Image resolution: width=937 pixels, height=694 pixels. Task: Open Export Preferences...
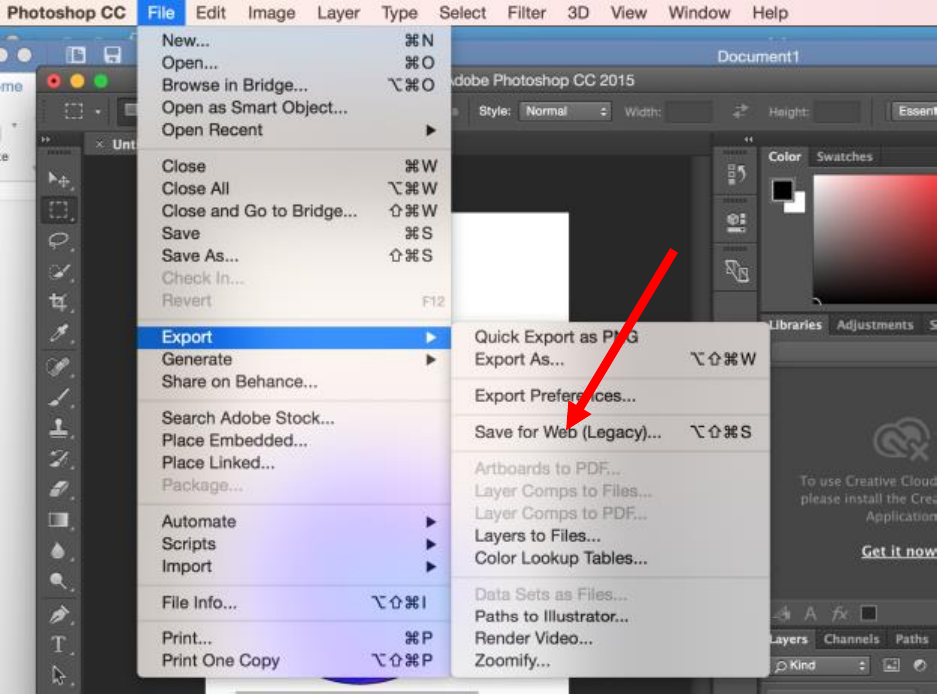point(611,396)
